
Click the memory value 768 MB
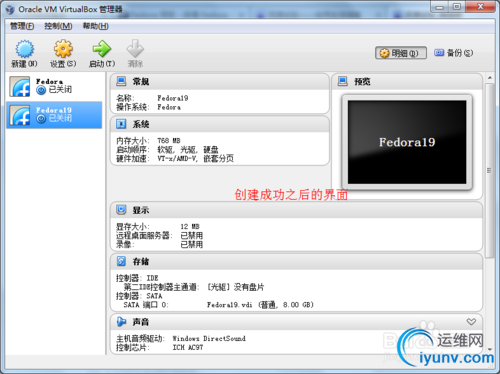pyautogui.click(x=169, y=141)
